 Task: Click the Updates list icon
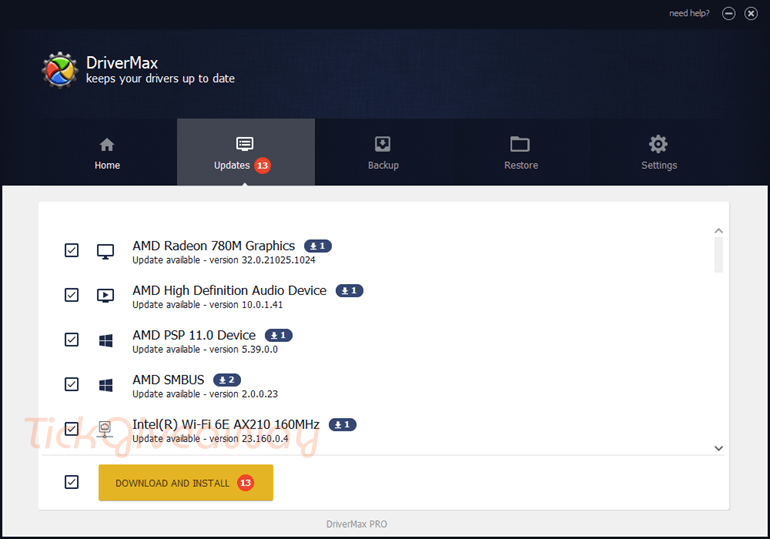(245, 144)
